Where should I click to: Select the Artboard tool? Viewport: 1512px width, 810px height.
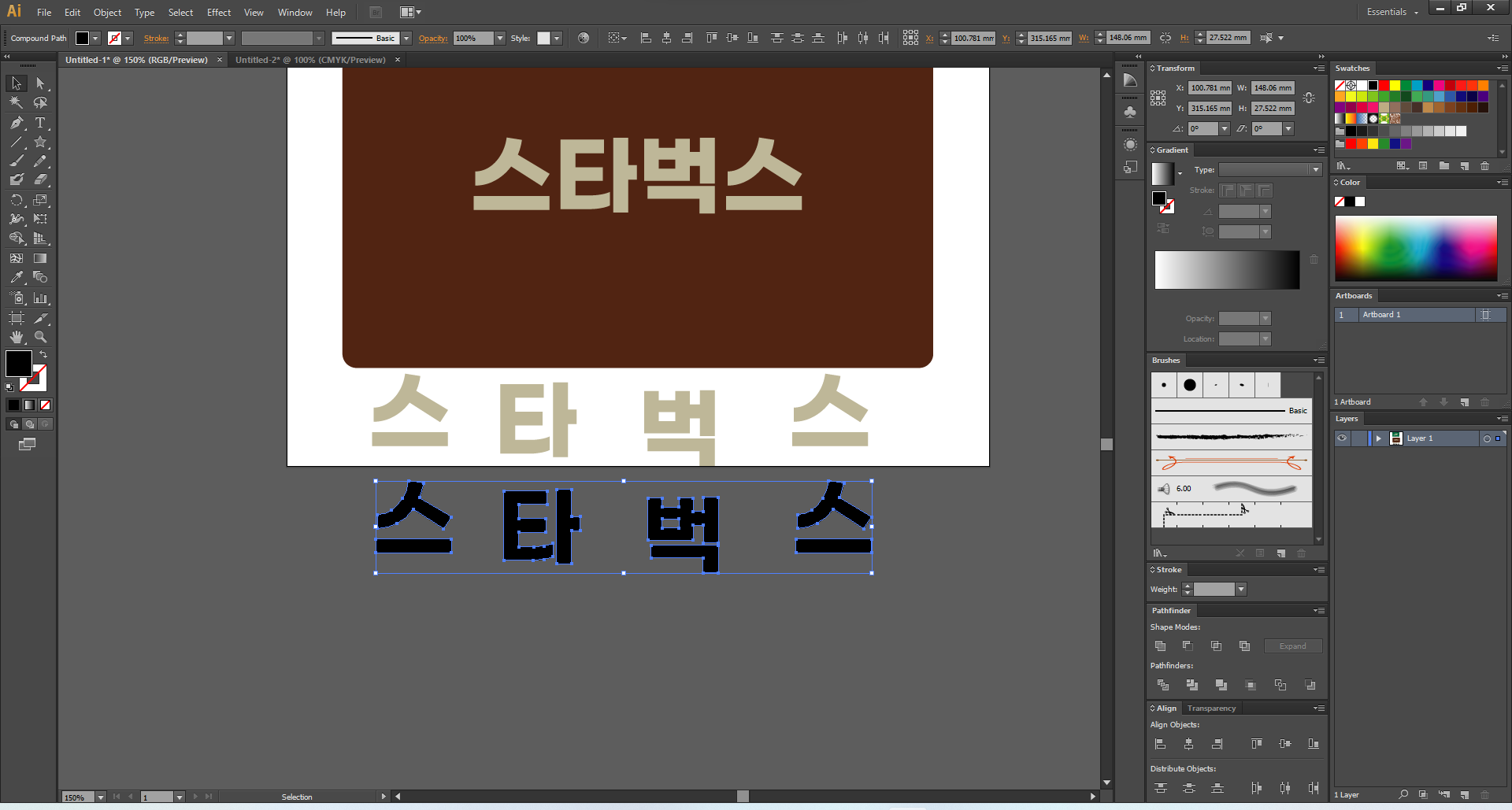point(17,318)
